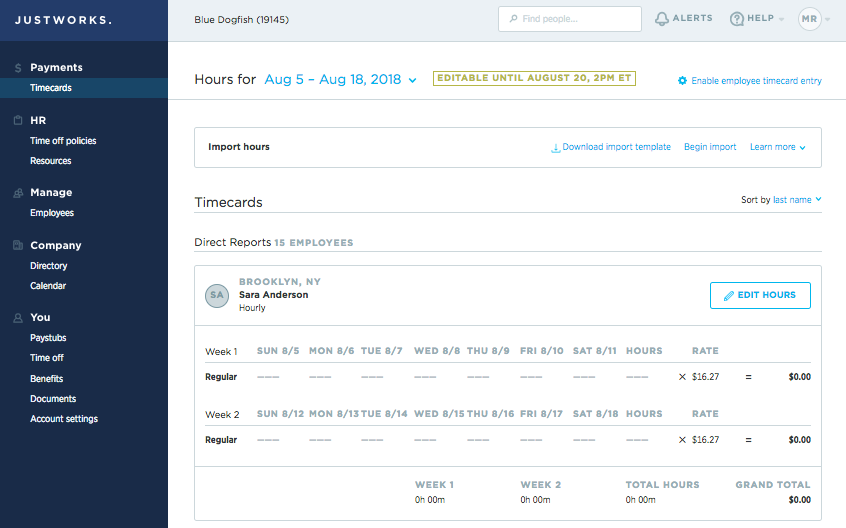View your Paystubs
Viewport: 846px width, 528px height.
[x=48, y=338]
